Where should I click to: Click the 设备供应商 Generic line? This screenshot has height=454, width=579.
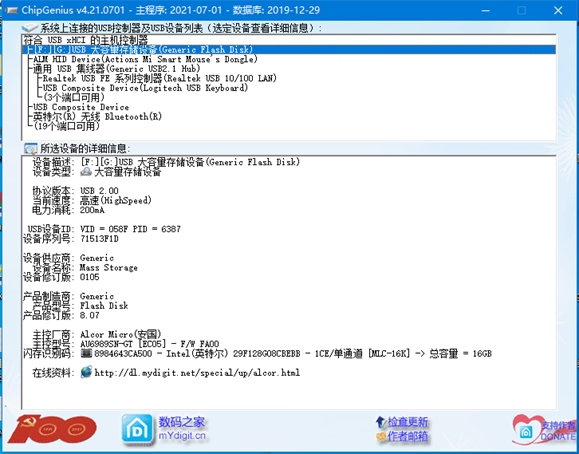(68, 258)
